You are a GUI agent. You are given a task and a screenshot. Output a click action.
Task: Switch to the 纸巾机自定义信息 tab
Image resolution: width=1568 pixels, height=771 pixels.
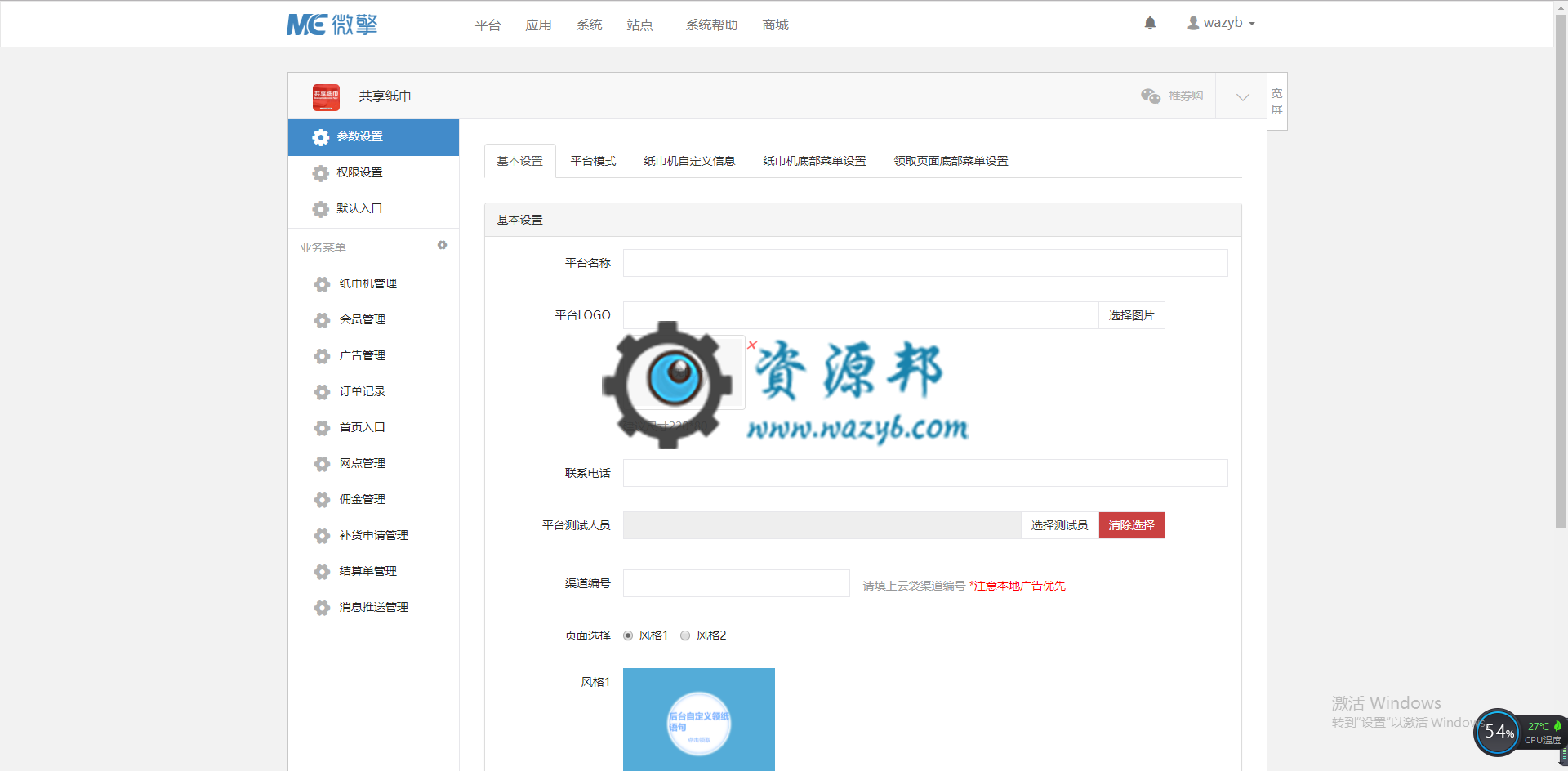pyautogui.click(x=689, y=161)
